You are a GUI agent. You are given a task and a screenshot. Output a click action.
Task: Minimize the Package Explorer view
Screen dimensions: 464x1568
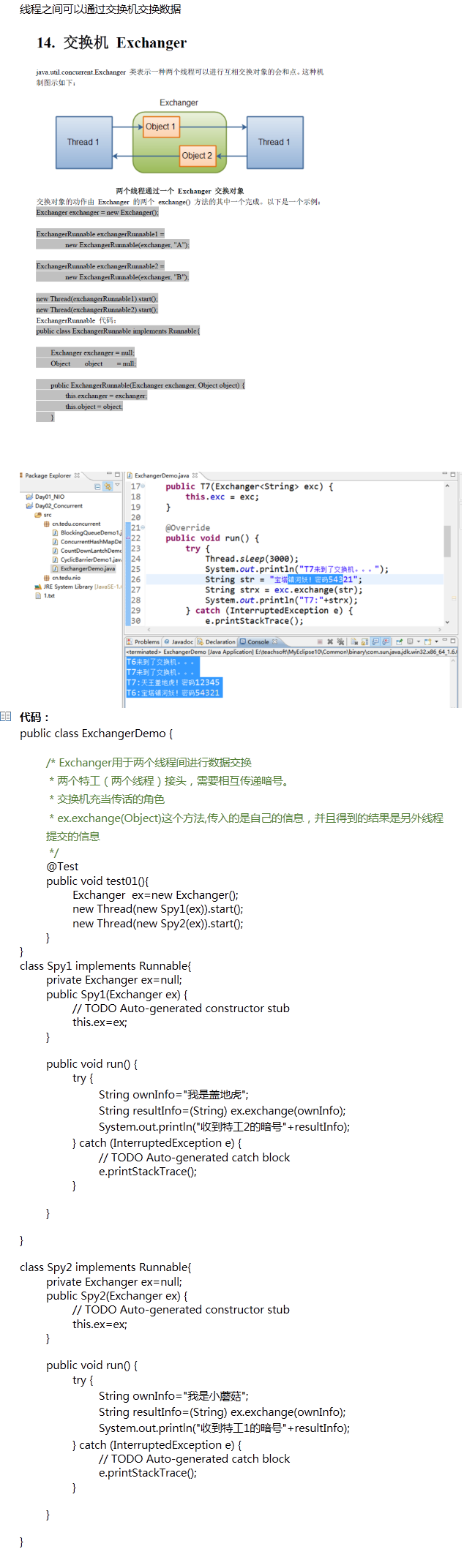click(109, 475)
